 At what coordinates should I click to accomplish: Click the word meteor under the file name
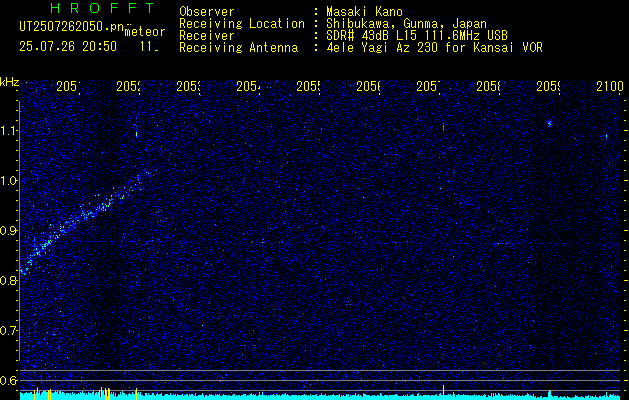pyautogui.click(x=145, y=32)
